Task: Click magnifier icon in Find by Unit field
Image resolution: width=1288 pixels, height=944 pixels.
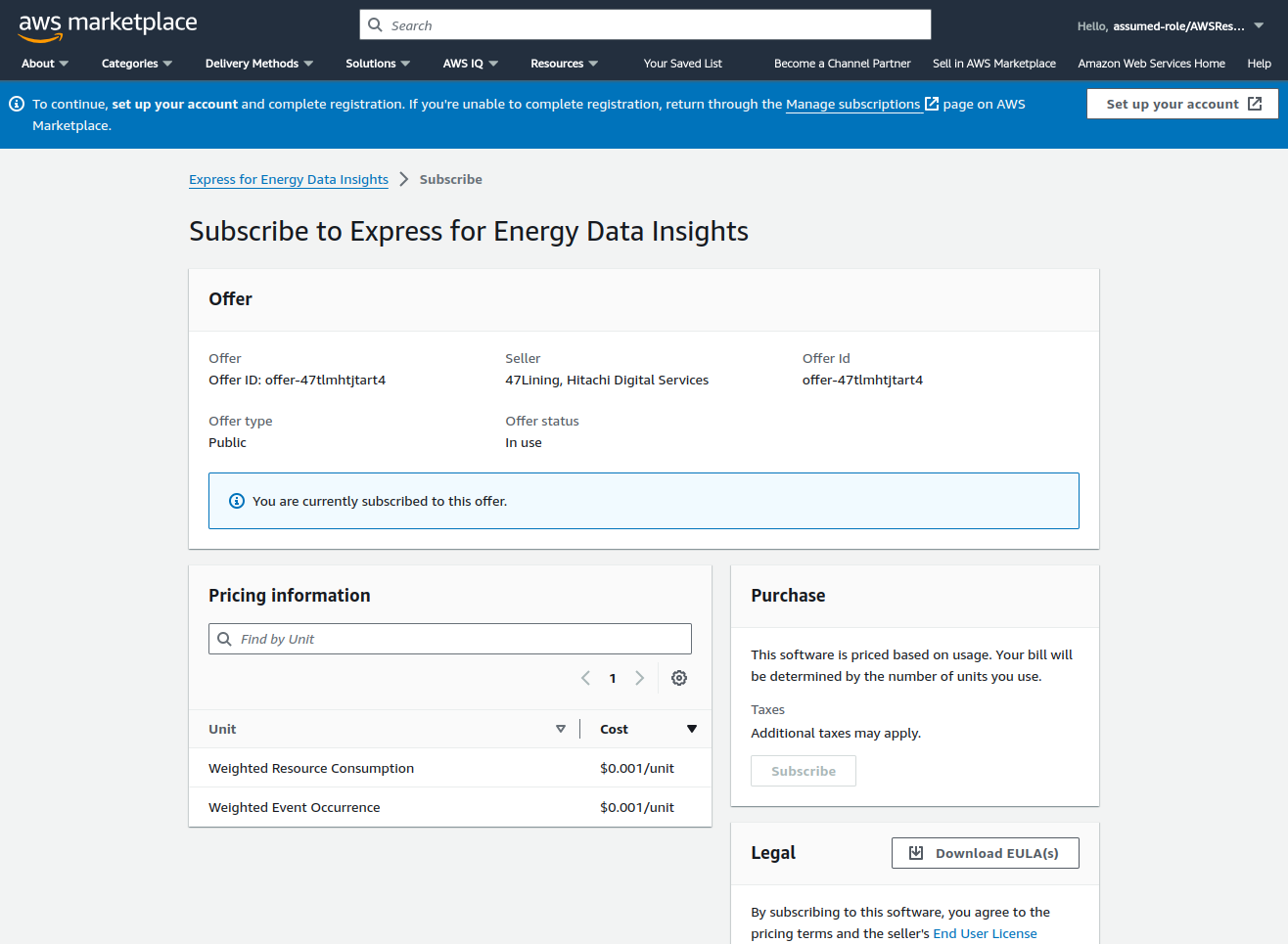Action: (224, 639)
